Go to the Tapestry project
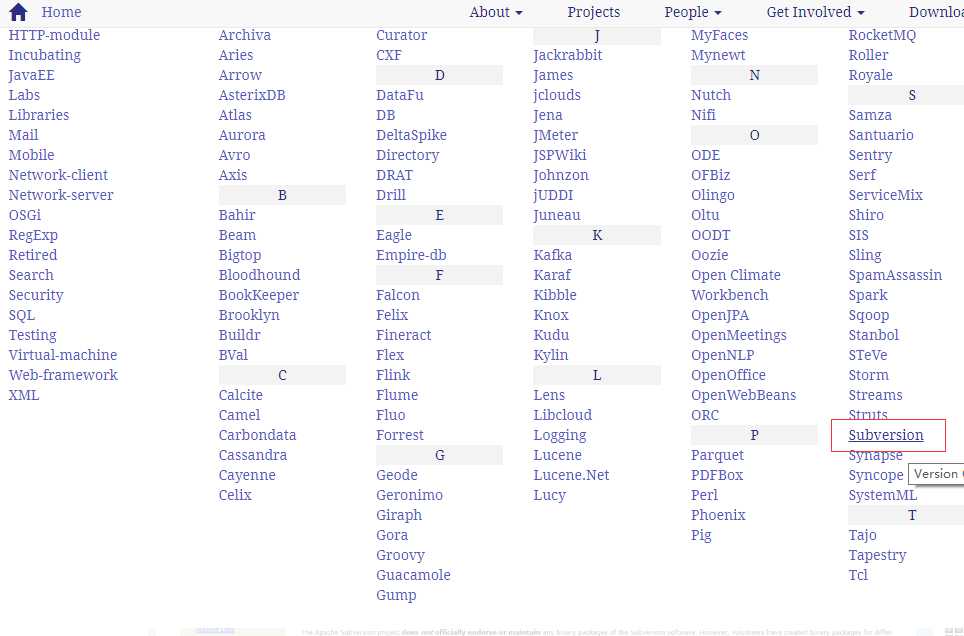Screen dimensions: 964x636 (877, 555)
